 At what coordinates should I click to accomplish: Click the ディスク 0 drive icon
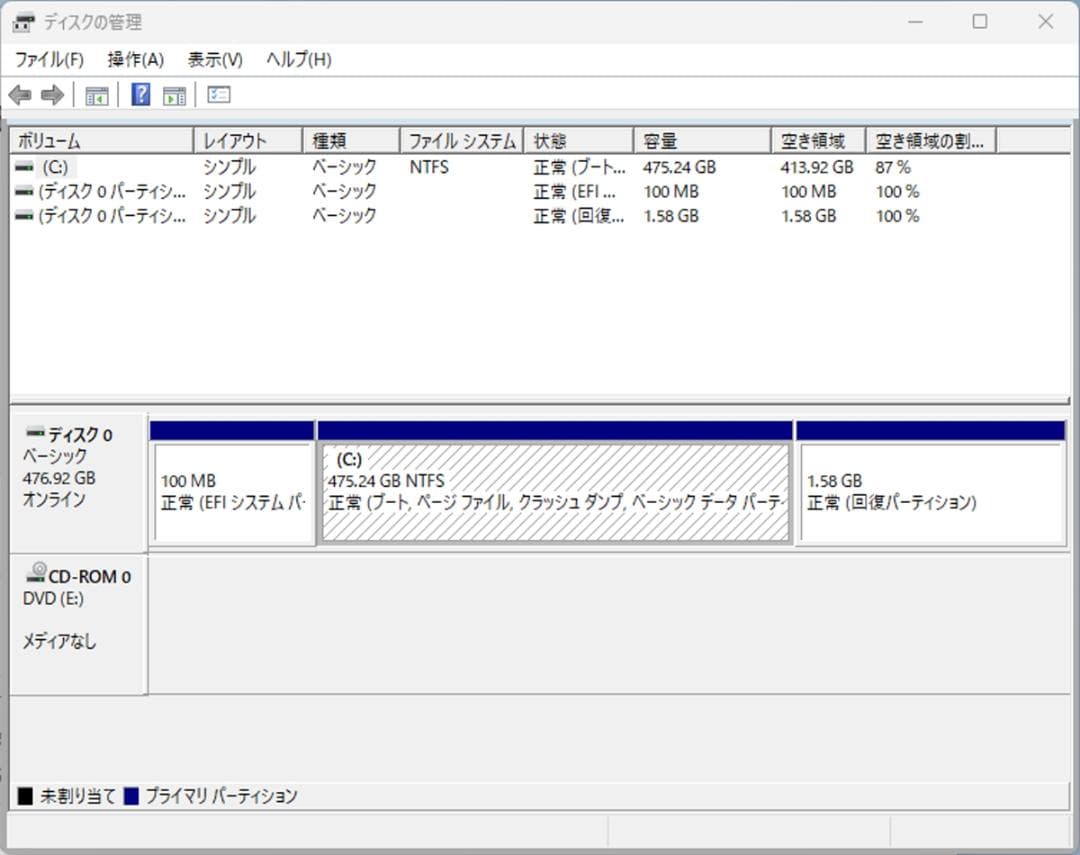(28, 434)
